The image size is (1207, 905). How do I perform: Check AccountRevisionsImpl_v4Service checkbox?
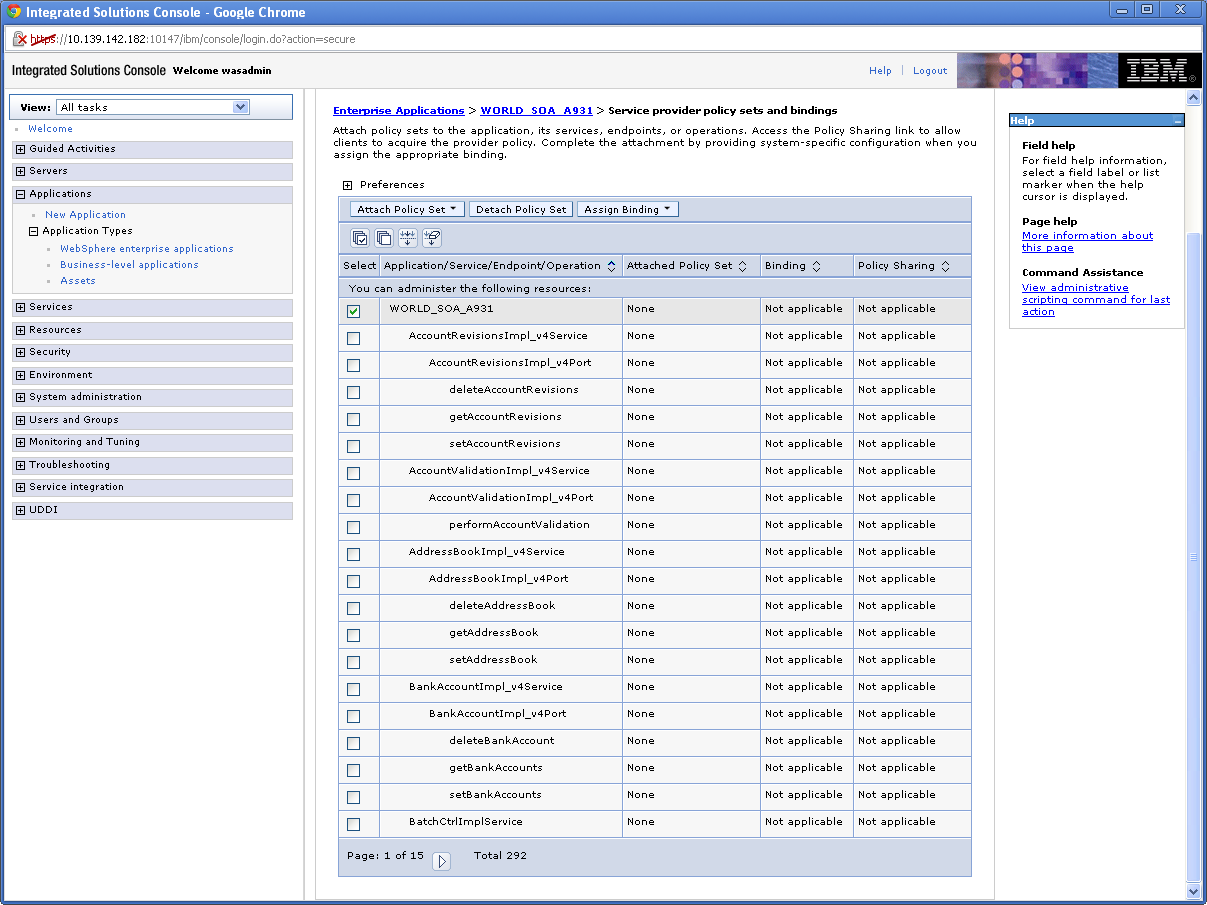[x=353, y=338]
